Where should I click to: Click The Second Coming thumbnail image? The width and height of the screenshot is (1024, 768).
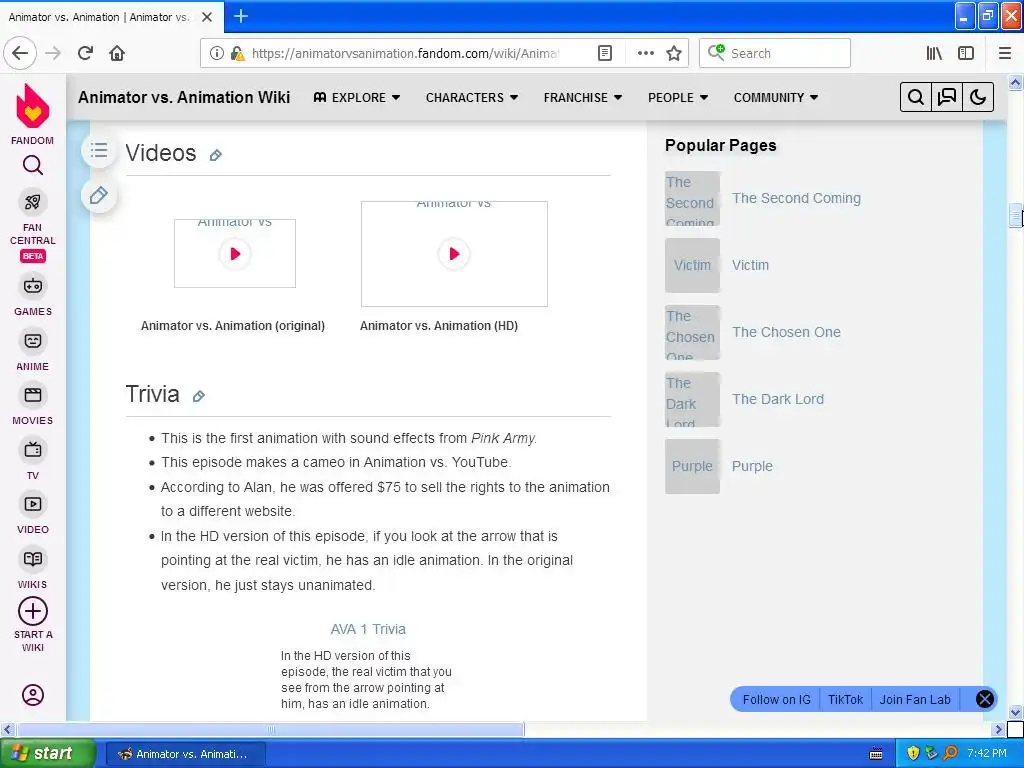coord(692,199)
